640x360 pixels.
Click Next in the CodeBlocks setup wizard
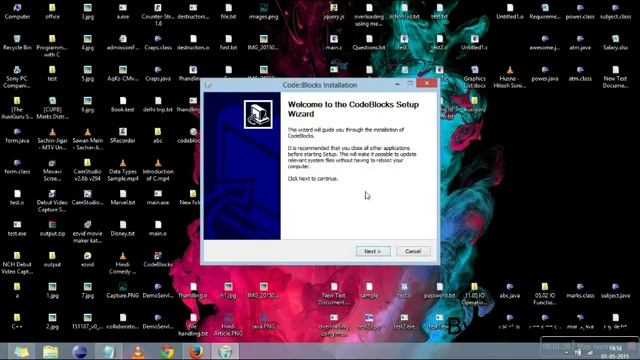tap(373, 251)
